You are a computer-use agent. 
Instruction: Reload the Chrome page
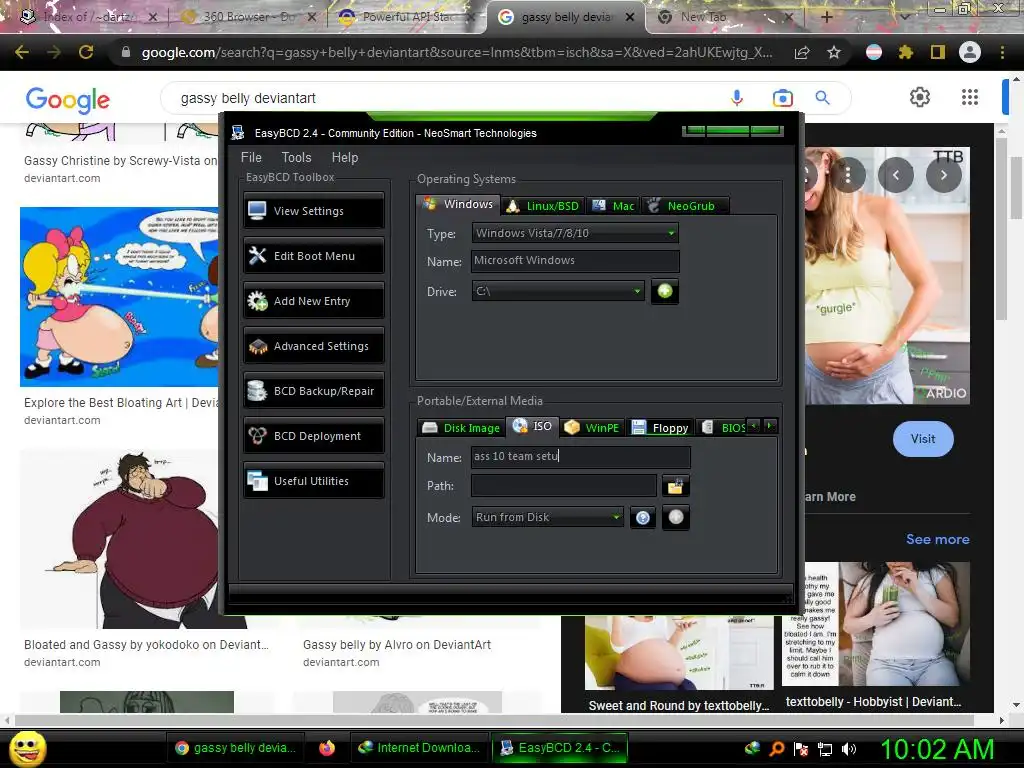pos(86,52)
